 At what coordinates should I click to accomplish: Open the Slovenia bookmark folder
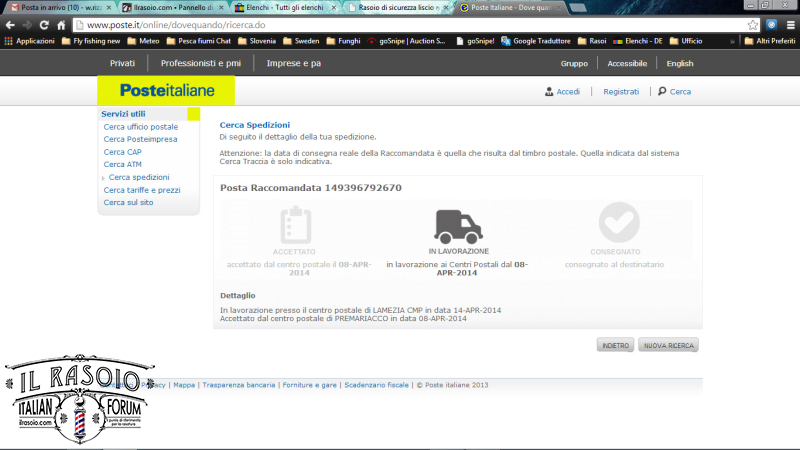pyautogui.click(x=257, y=41)
